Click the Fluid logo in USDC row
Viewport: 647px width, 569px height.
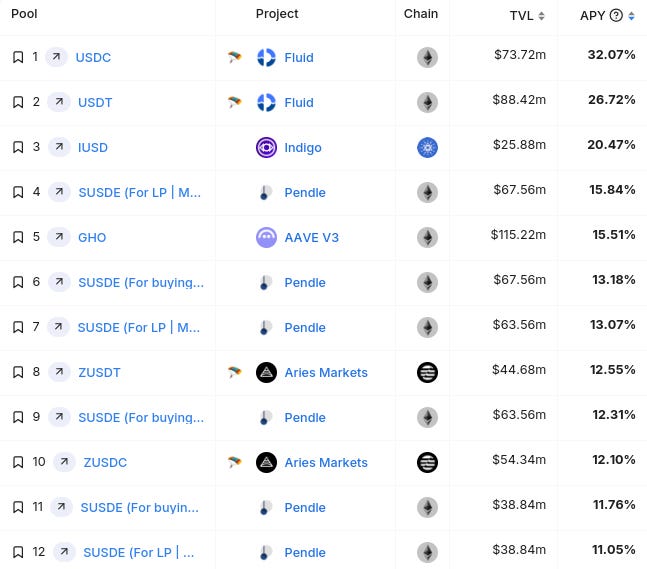click(x=266, y=57)
